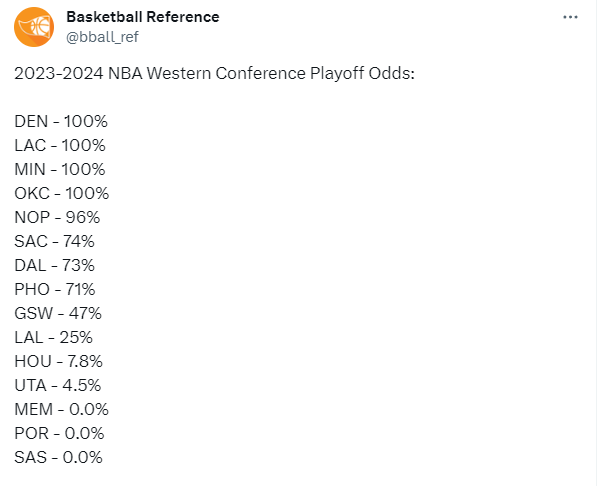This screenshot has width=599, height=486.
Task: Click the @bball_ref handle
Action: coord(102,37)
